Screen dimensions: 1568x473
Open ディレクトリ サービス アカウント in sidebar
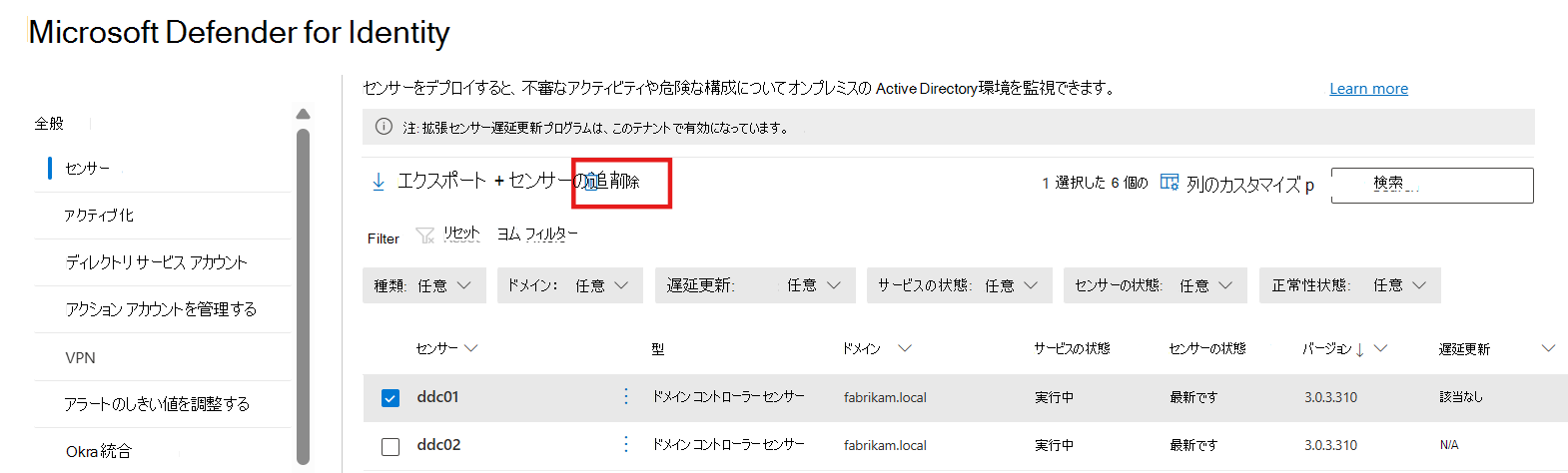[x=156, y=262]
